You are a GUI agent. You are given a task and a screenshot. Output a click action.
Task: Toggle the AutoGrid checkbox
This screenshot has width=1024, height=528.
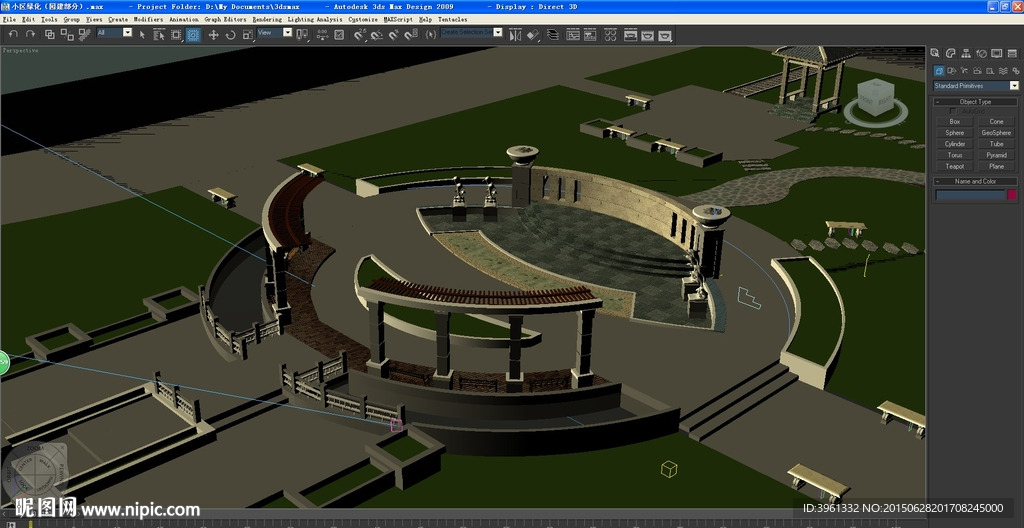(953, 111)
